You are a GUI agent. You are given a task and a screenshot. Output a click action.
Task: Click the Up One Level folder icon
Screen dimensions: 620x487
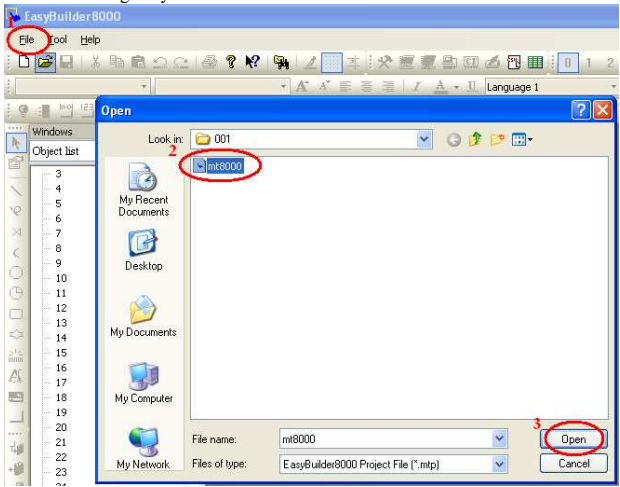(475, 139)
